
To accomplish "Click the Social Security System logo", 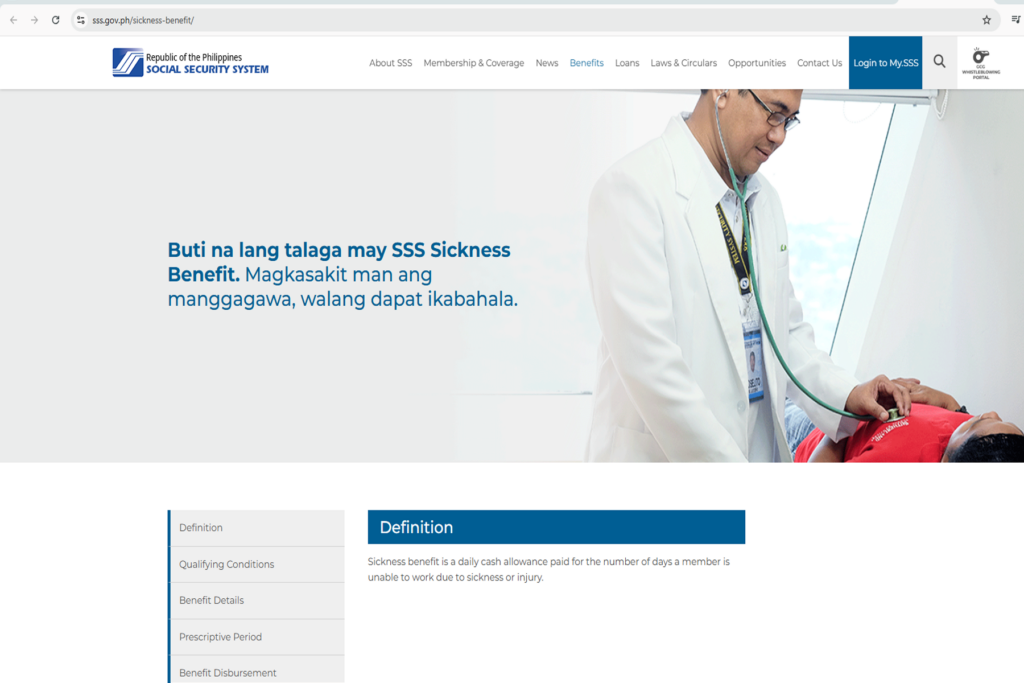I will click(190, 63).
